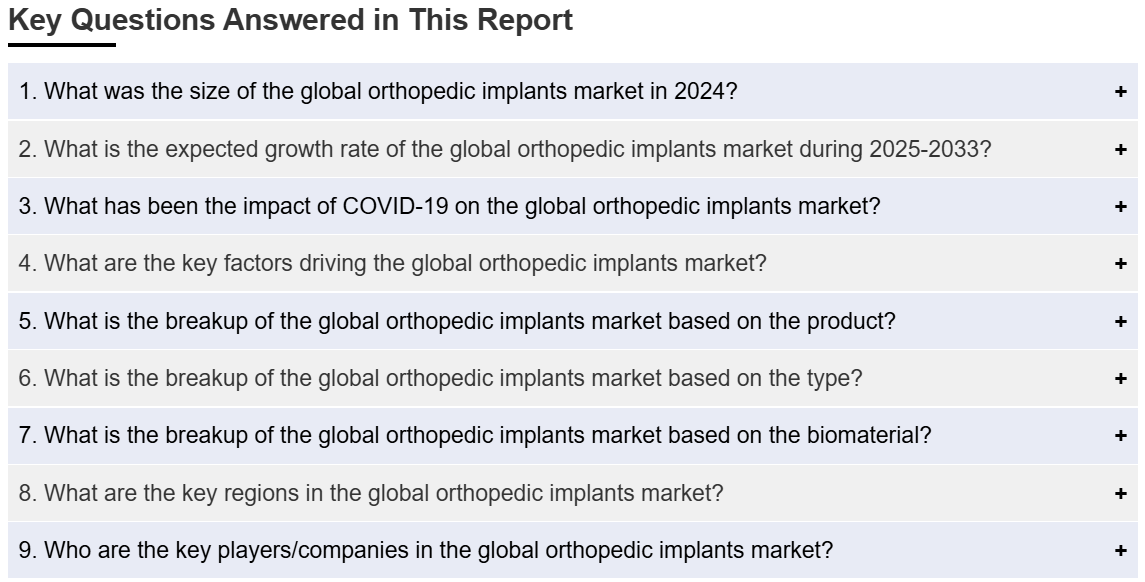Click plus icon on breakup by product row

1120,322
